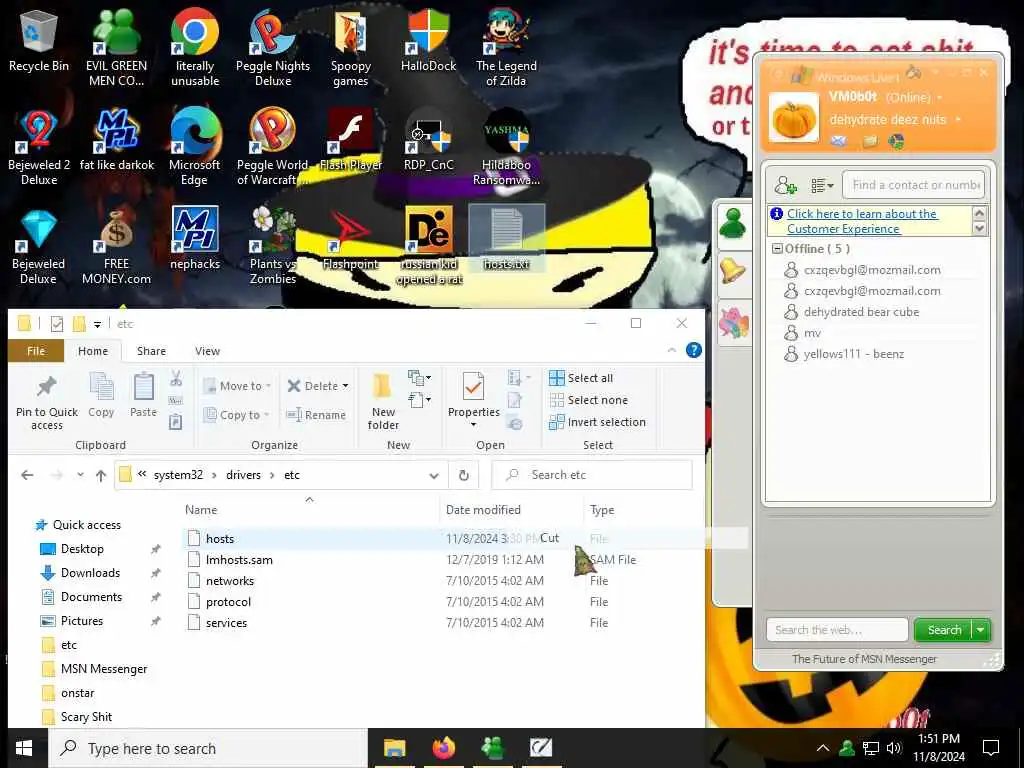1024x768 pixels.
Task: Select the lmhosts.sam file row
Action: click(x=444, y=560)
